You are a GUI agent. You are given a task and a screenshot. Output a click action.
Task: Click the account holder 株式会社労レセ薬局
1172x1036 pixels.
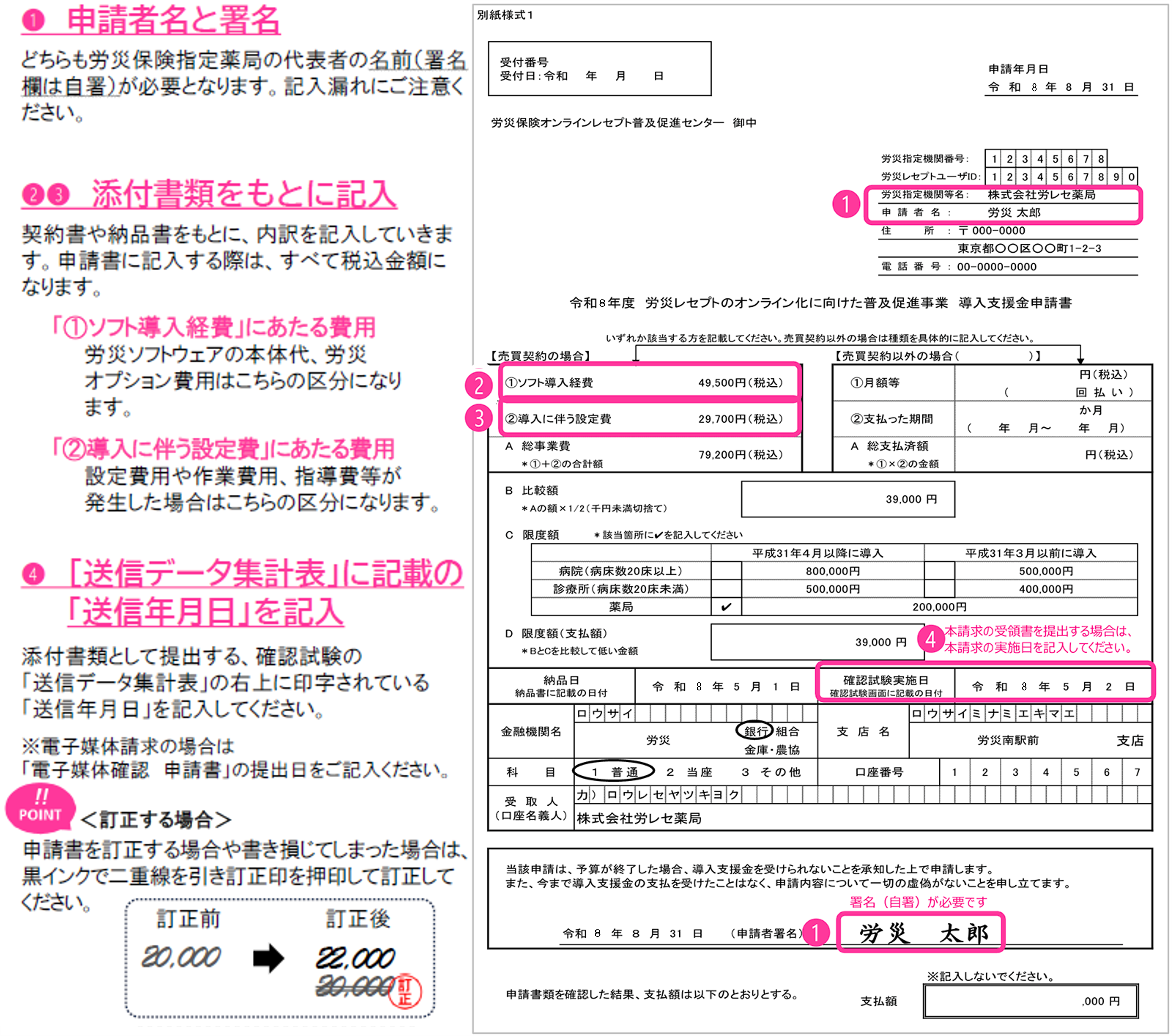[x=639, y=818]
